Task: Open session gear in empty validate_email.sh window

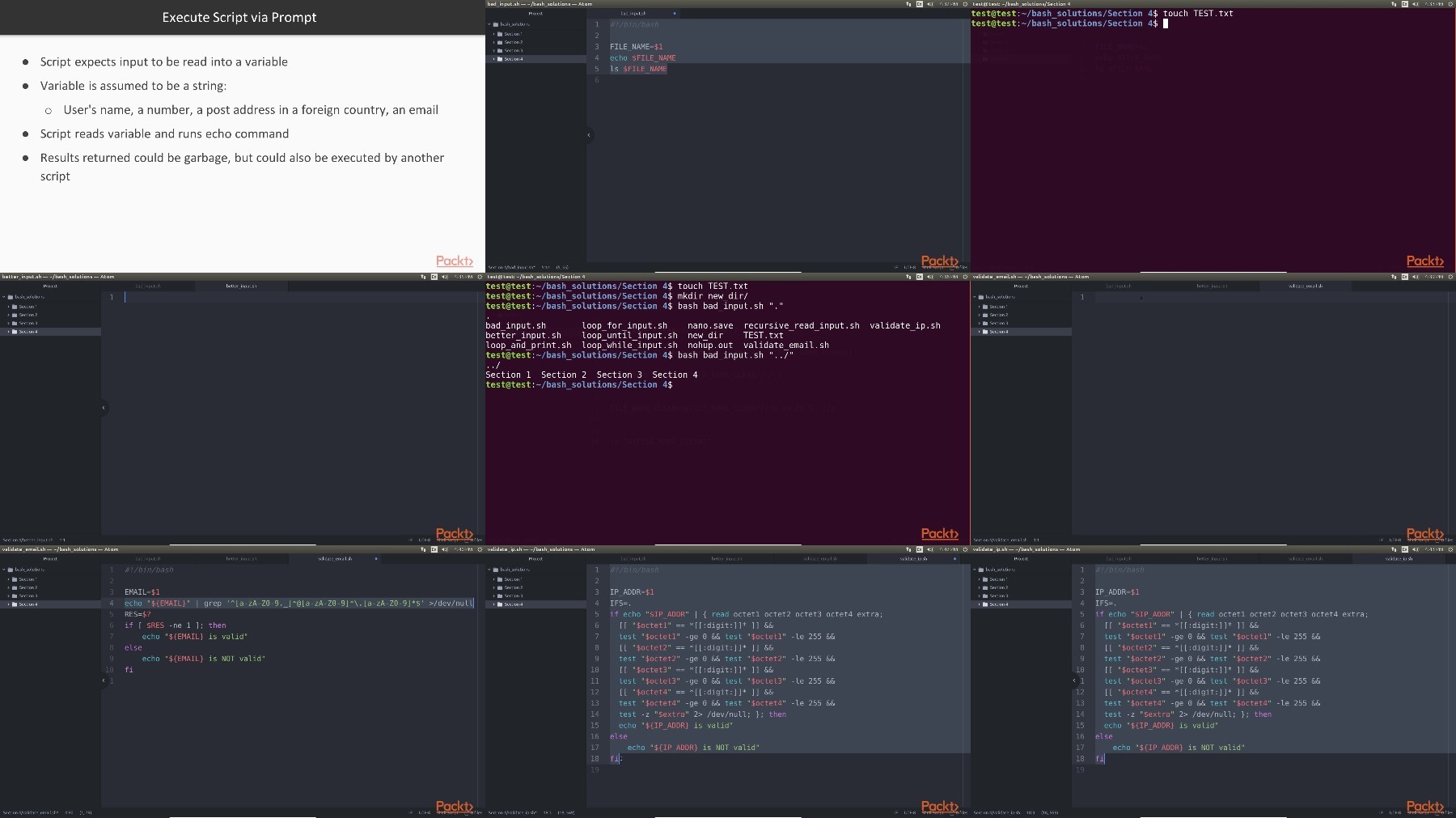Action: click(x=1450, y=277)
